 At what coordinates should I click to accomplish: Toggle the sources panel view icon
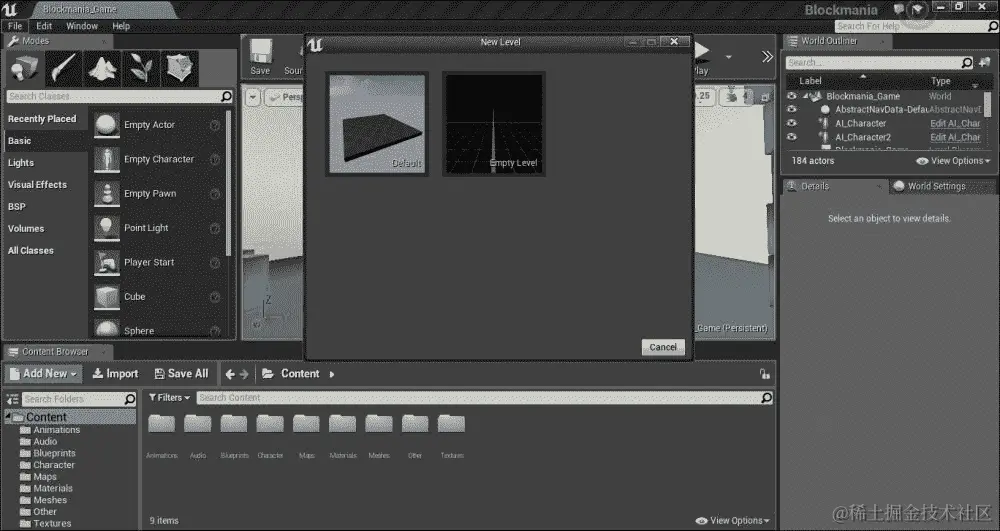pos(13,399)
